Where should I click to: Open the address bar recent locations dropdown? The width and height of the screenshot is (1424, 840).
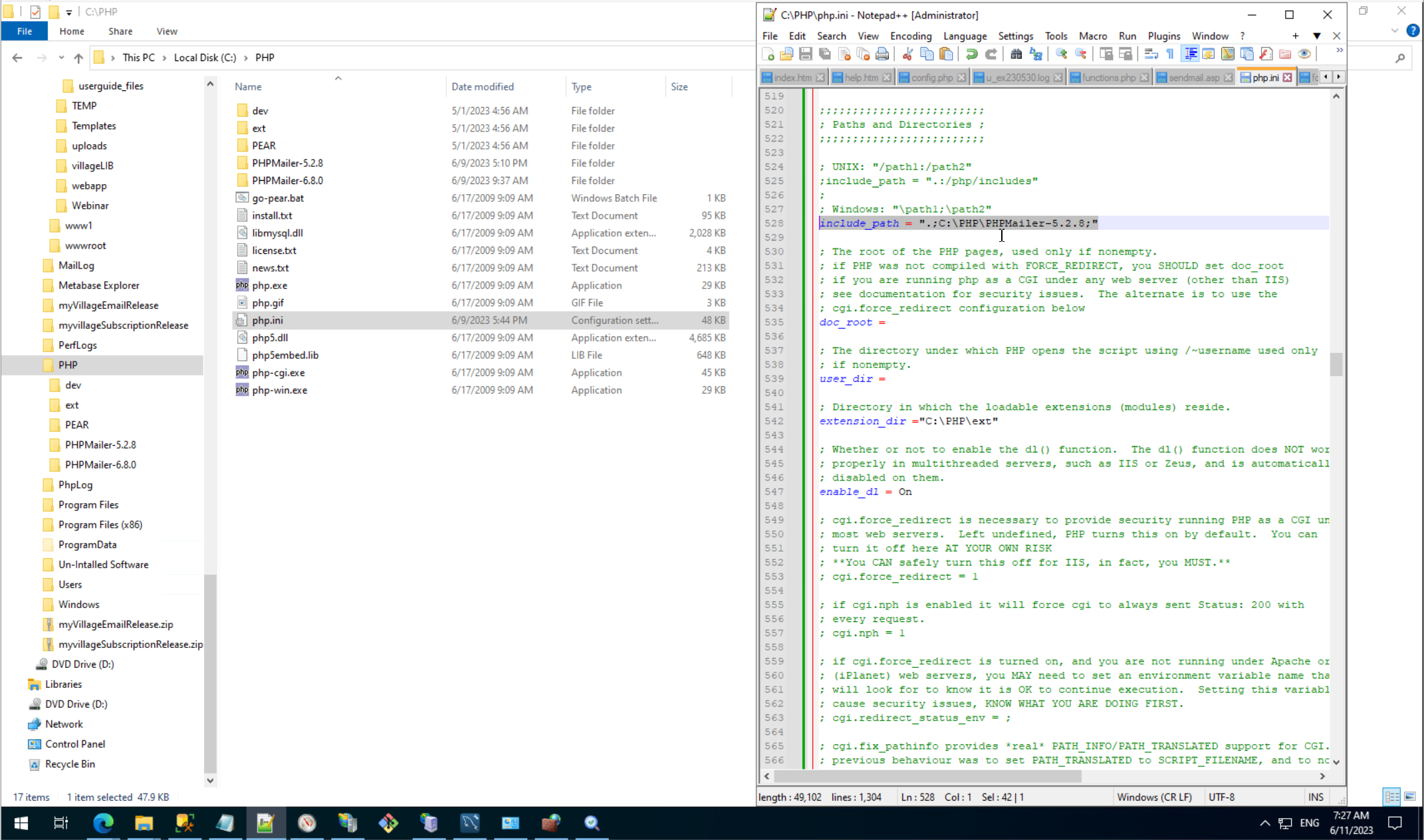(61, 58)
